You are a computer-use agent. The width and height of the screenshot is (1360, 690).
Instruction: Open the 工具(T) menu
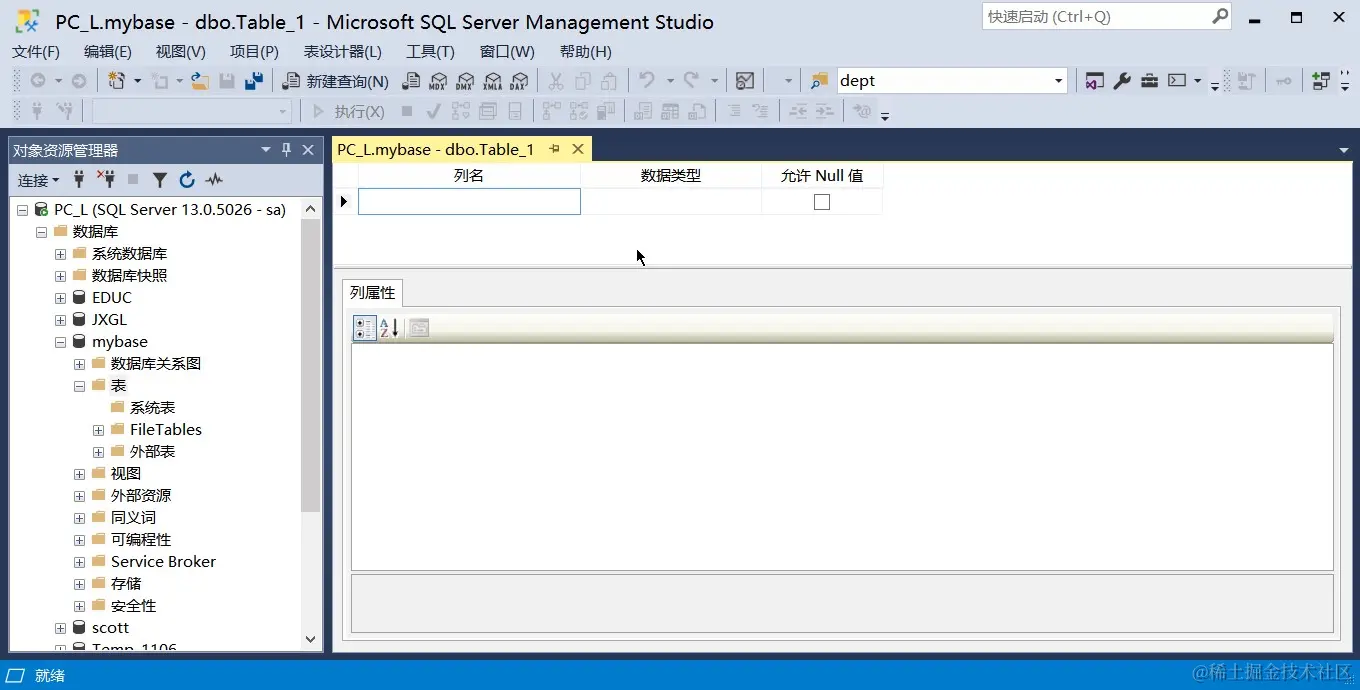(430, 52)
